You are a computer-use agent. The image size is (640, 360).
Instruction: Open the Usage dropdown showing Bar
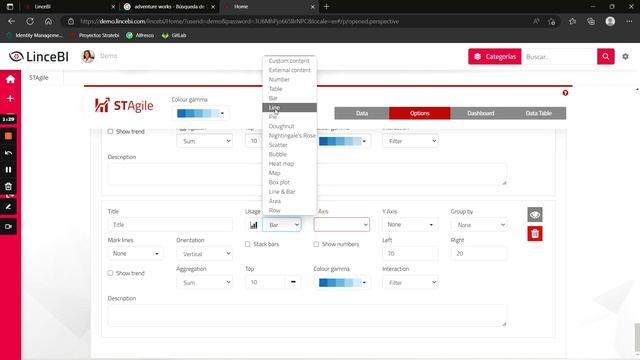tap(282, 224)
